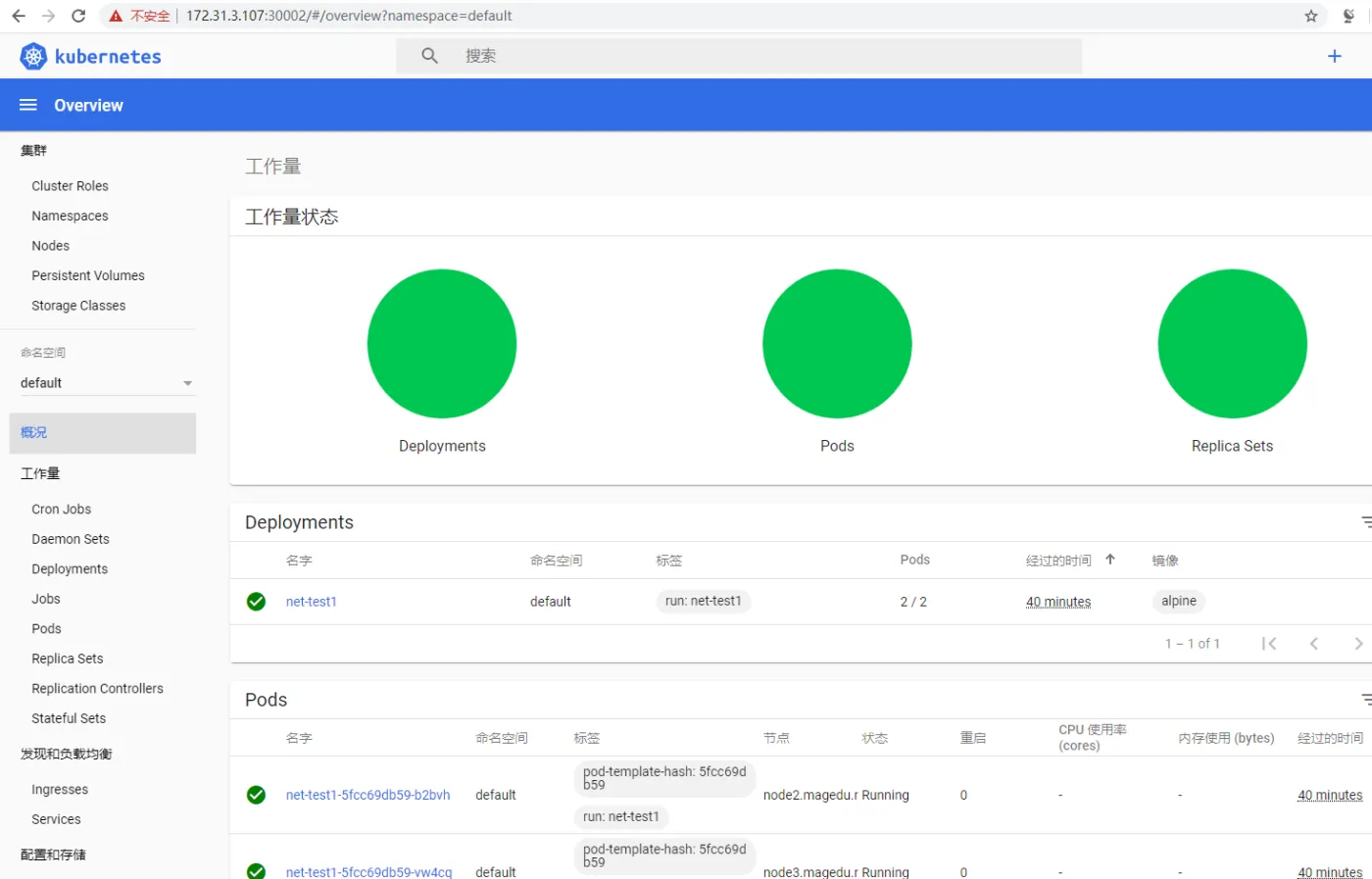Image resolution: width=1372 pixels, height=879 pixels.
Task: Open Cluster Roles in sidebar
Action: pos(70,186)
